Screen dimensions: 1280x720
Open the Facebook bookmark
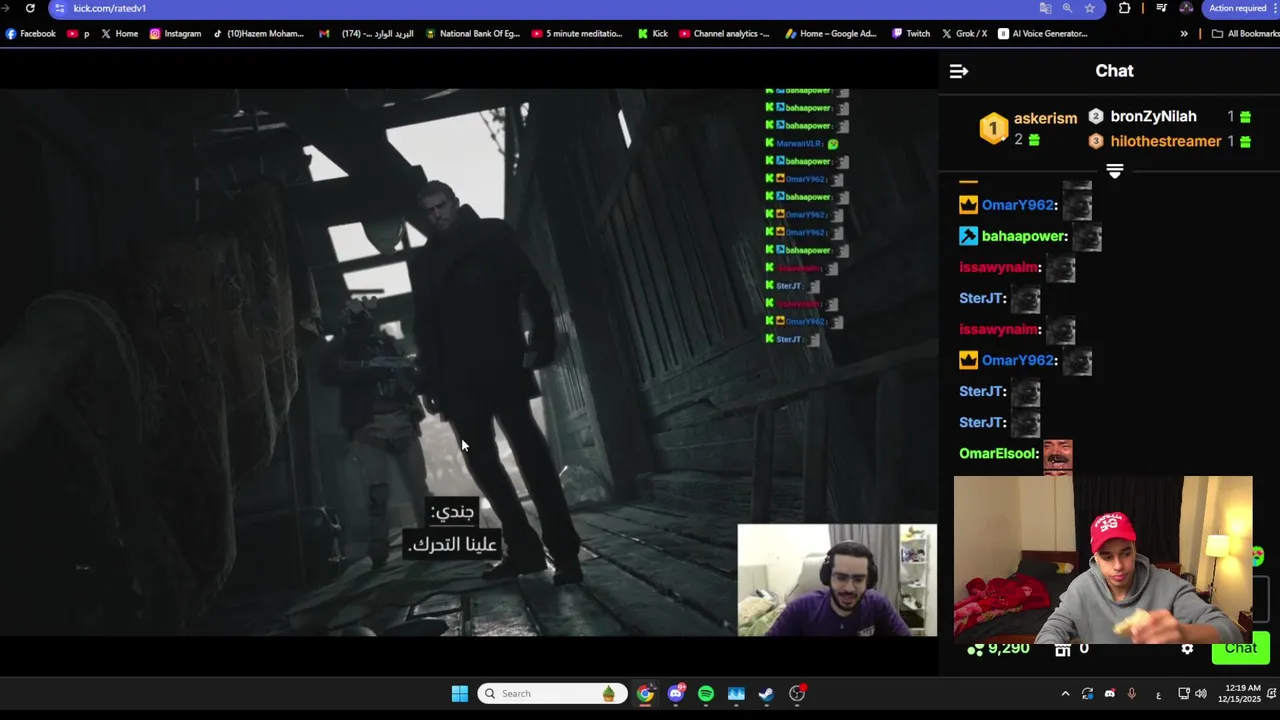click(31, 33)
